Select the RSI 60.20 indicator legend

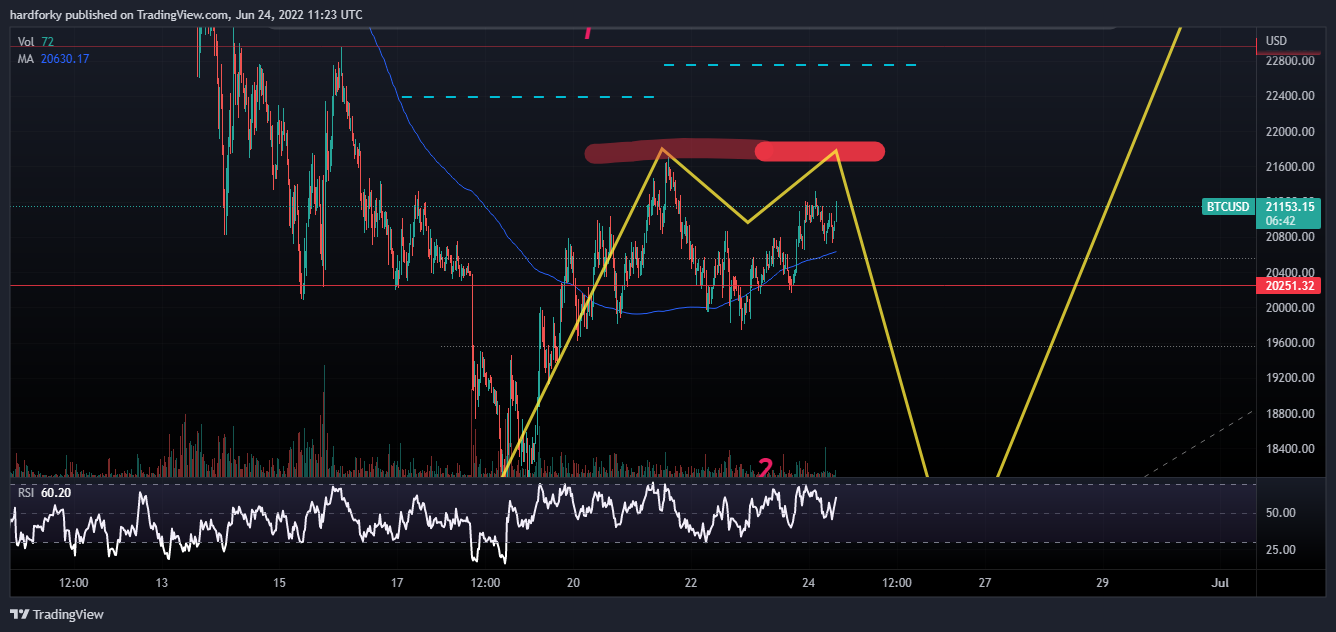coord(43,492)
